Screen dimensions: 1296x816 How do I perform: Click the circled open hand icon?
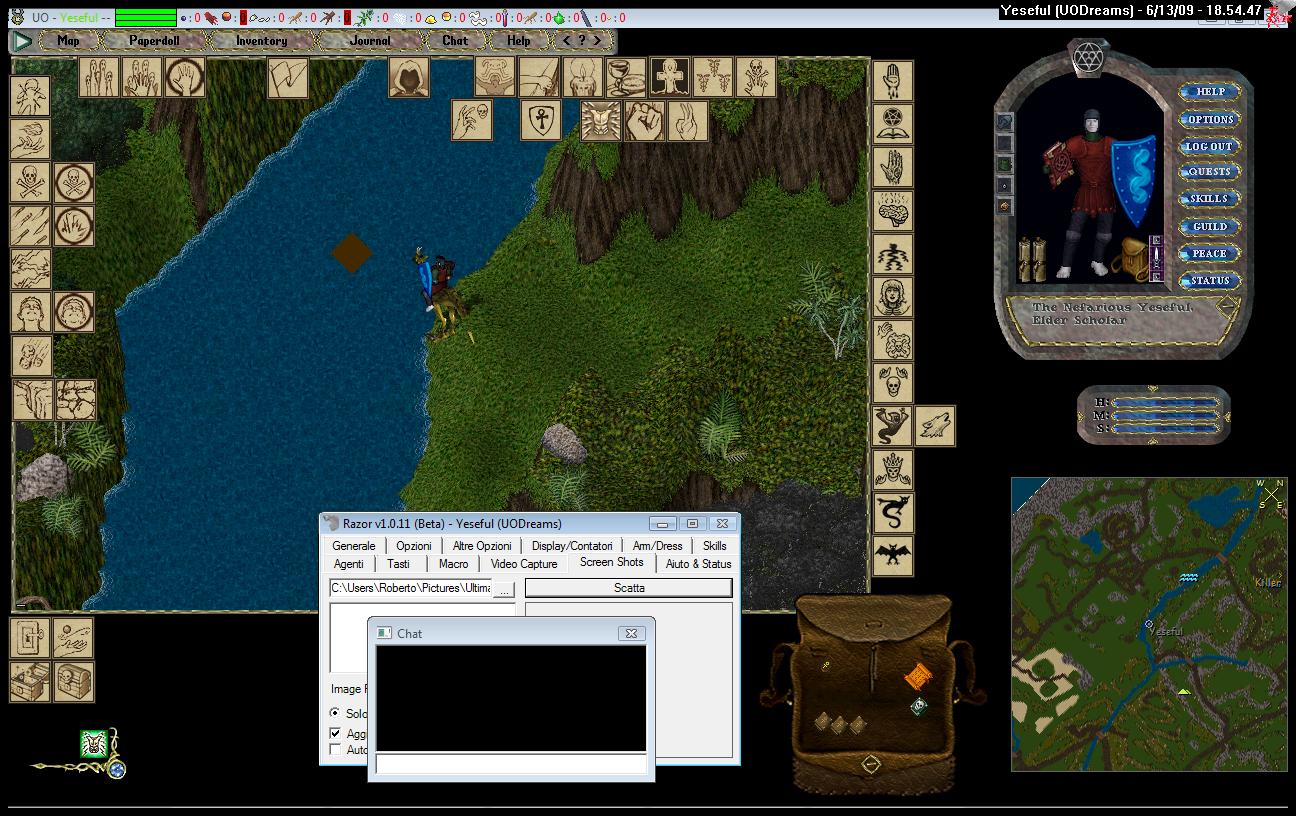point(186,77)
